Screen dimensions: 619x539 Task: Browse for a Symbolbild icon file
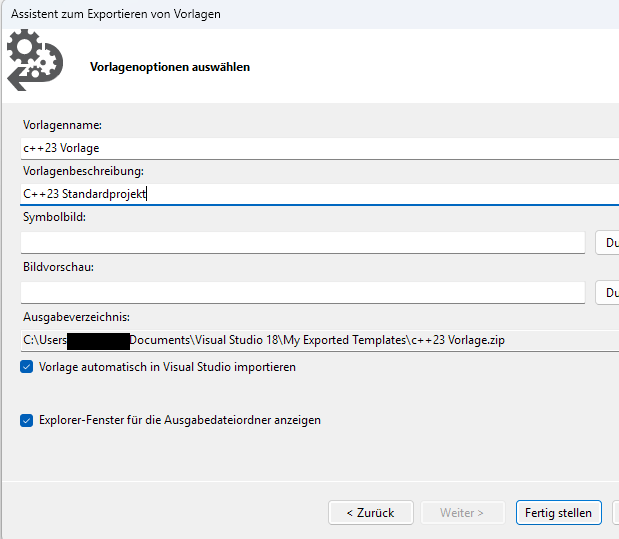click(x=607, y=242)
